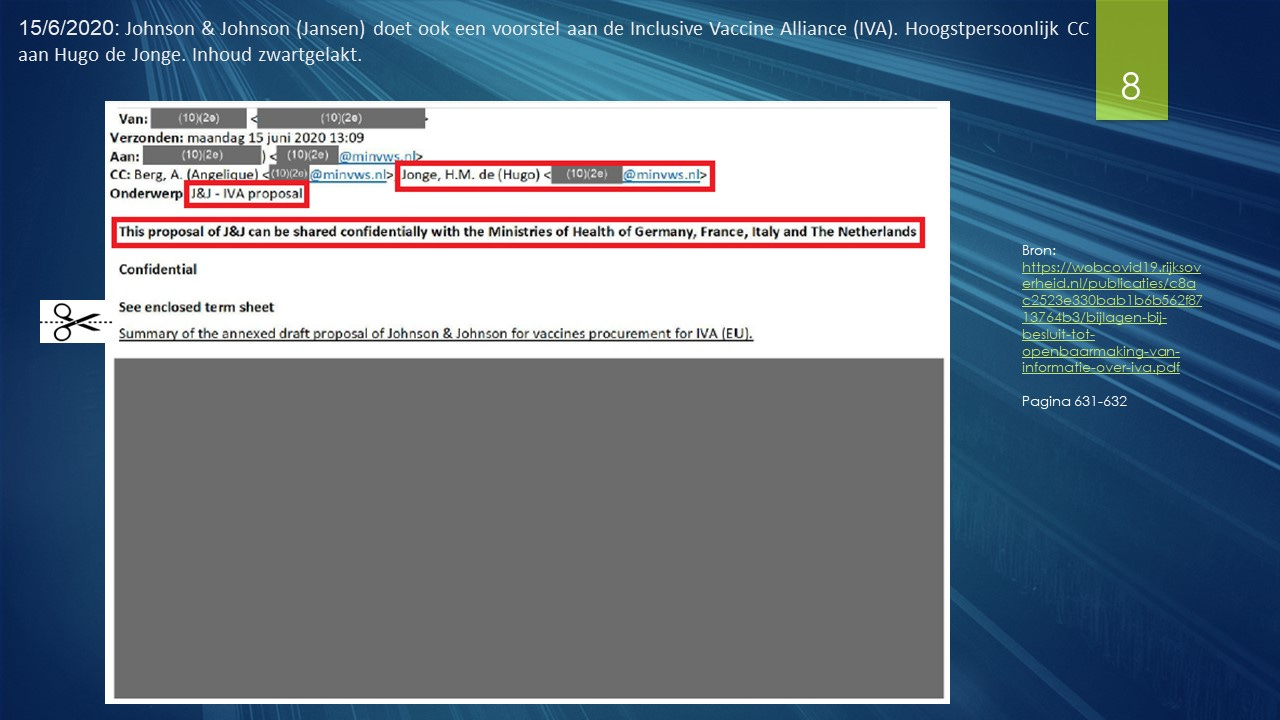This screenshot has height=720, width=1280.
Task: Click the 'Van:' sender label
Action: pos(133,119)
